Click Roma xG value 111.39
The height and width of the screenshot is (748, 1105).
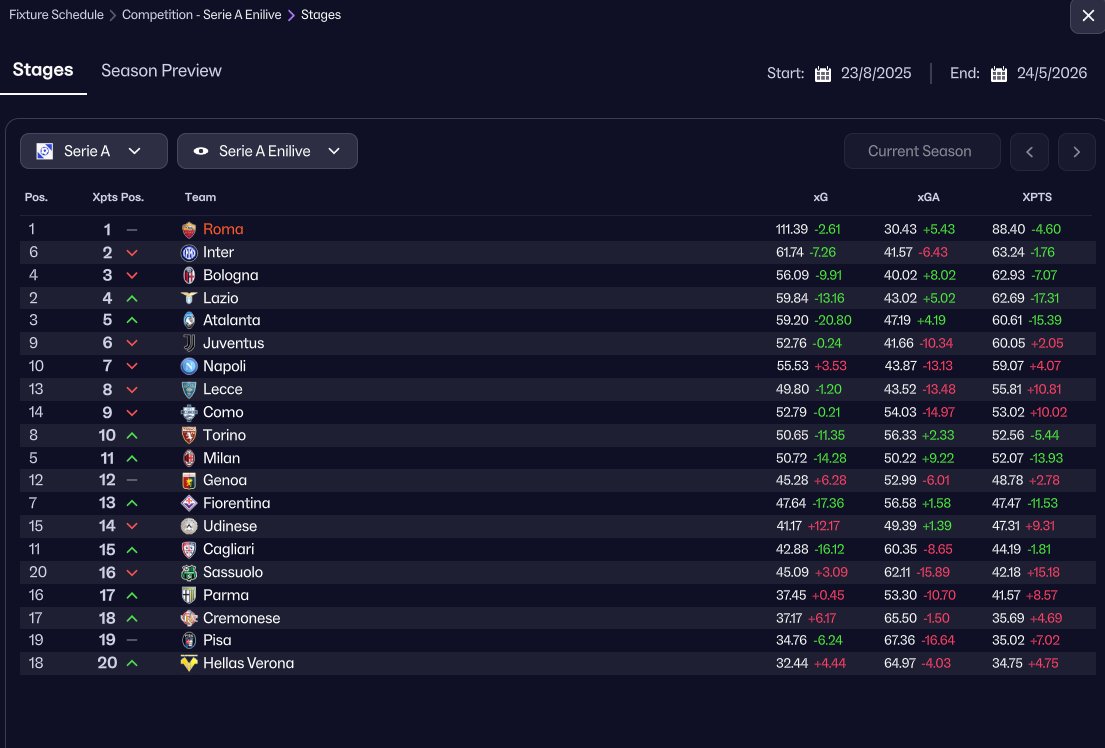tap(791, 230)
